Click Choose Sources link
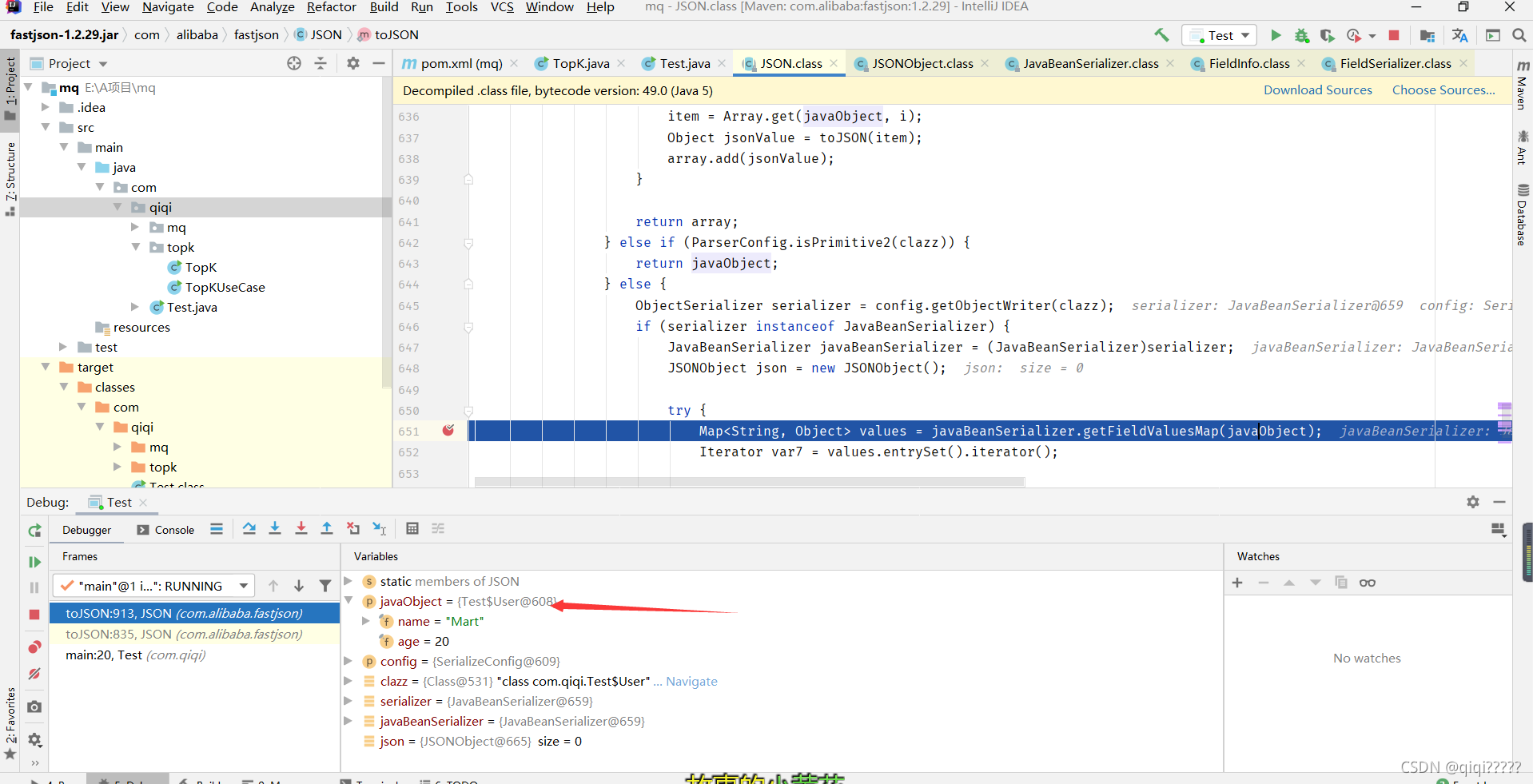Viewport: 1533px width, 784px height. click(x=1443, y=90)
